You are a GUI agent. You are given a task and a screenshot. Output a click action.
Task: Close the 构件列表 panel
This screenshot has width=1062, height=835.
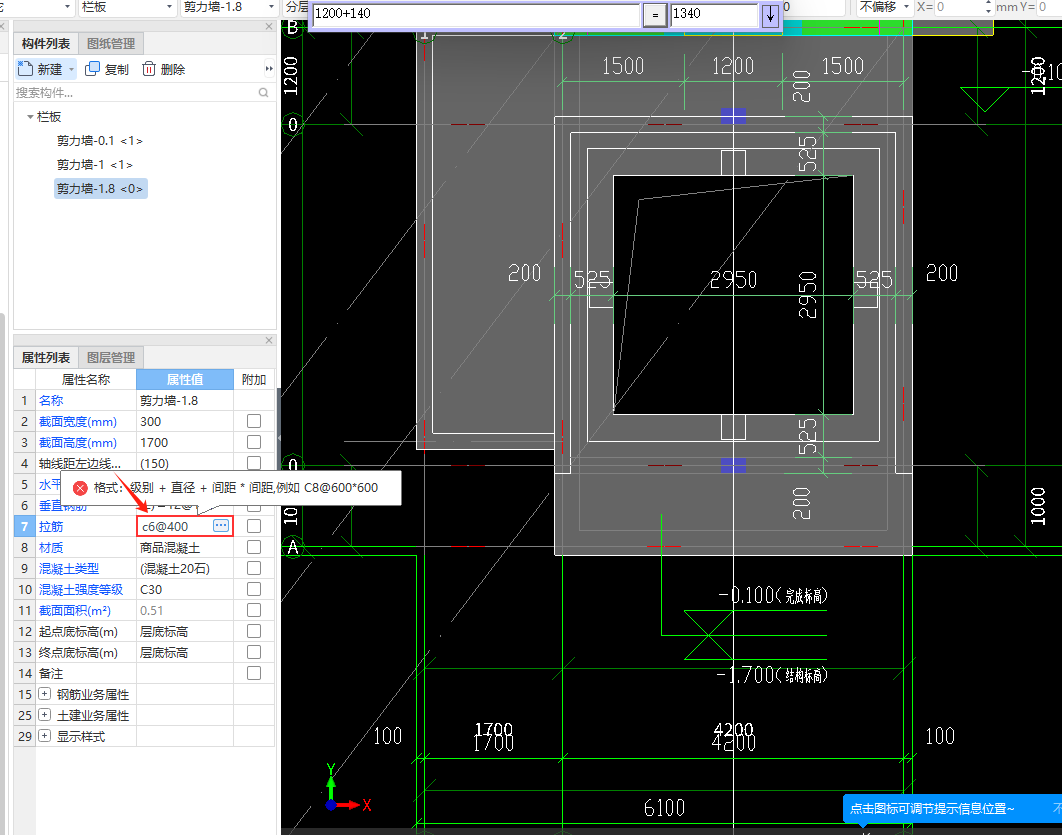(x=269, y=26)
